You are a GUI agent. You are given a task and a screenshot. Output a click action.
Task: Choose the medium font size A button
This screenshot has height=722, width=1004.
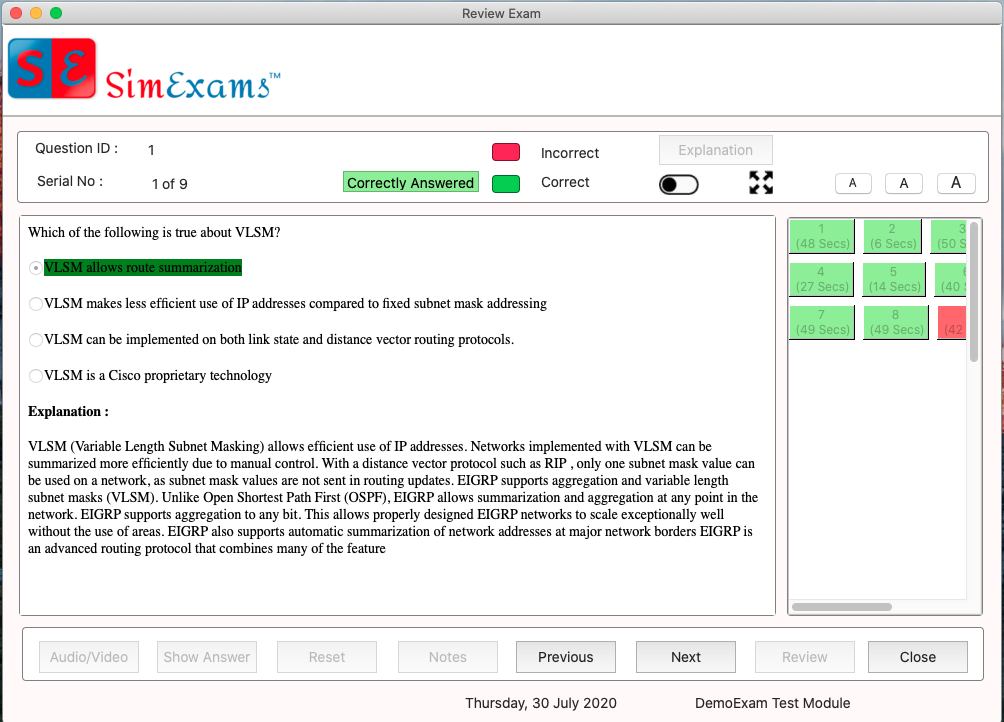click(903, 183)
